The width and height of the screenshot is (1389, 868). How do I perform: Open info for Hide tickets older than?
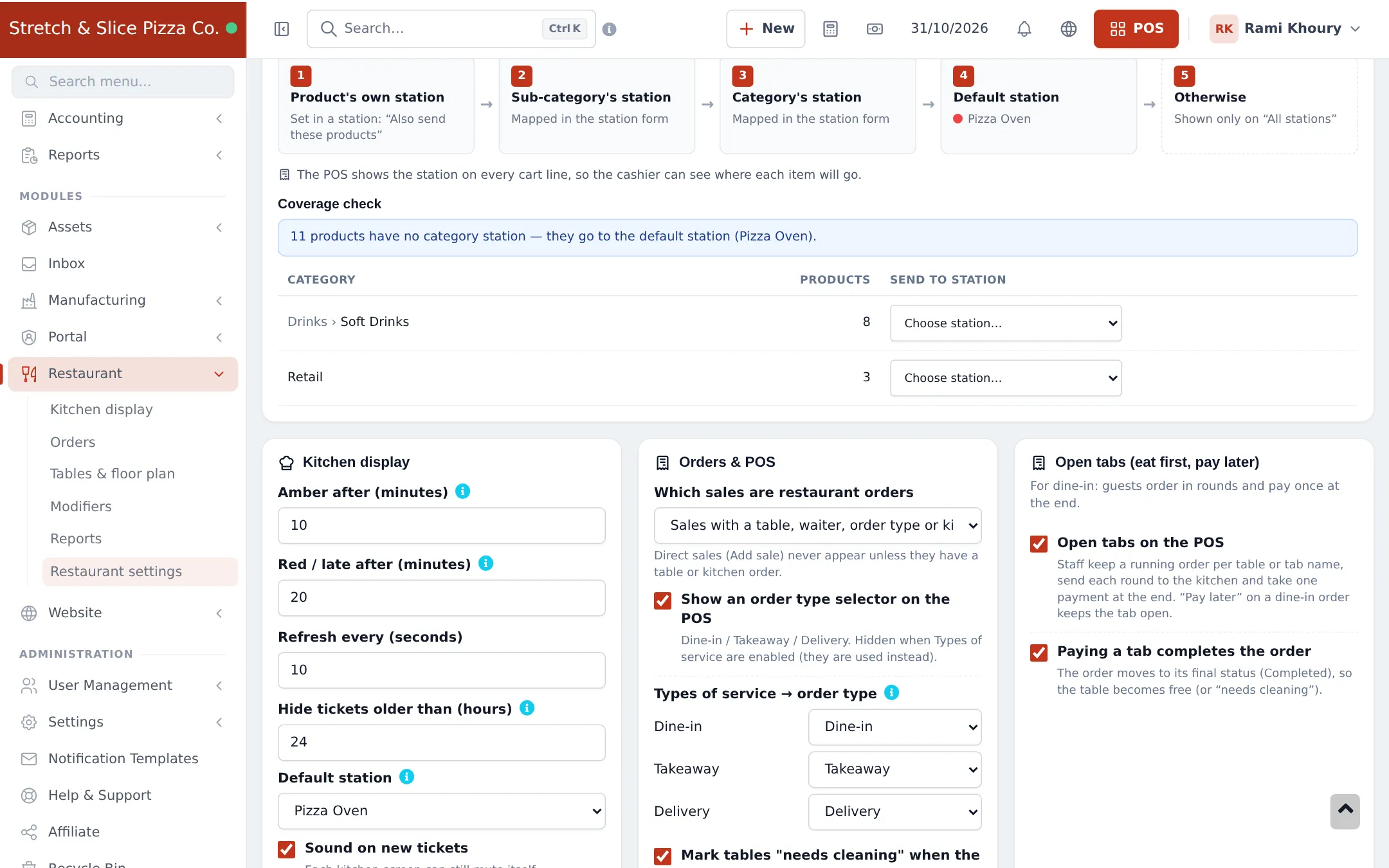pyautogui.click(x=527, y=708)
